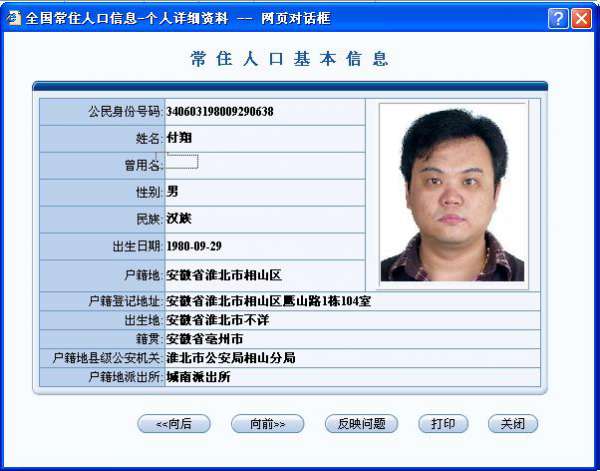Select the 公民身份号码 value field
The image size is (600, 471).
(265, 112)
